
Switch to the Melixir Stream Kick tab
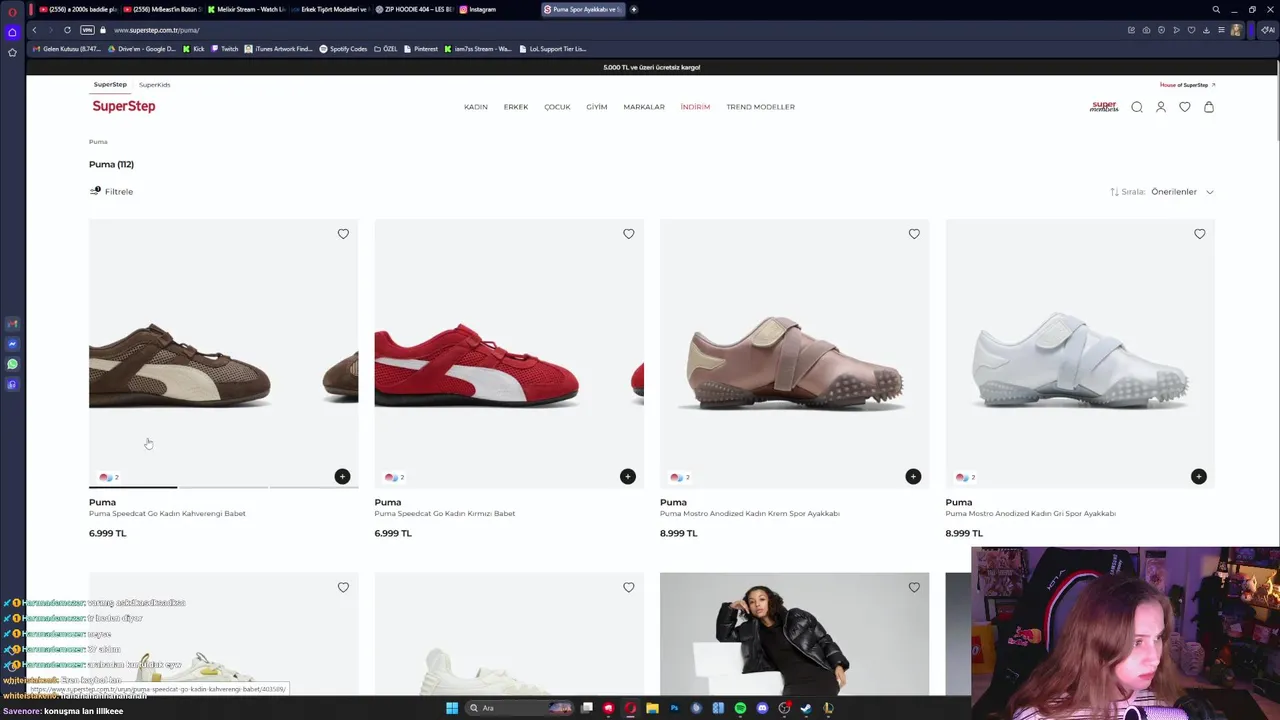245,9
